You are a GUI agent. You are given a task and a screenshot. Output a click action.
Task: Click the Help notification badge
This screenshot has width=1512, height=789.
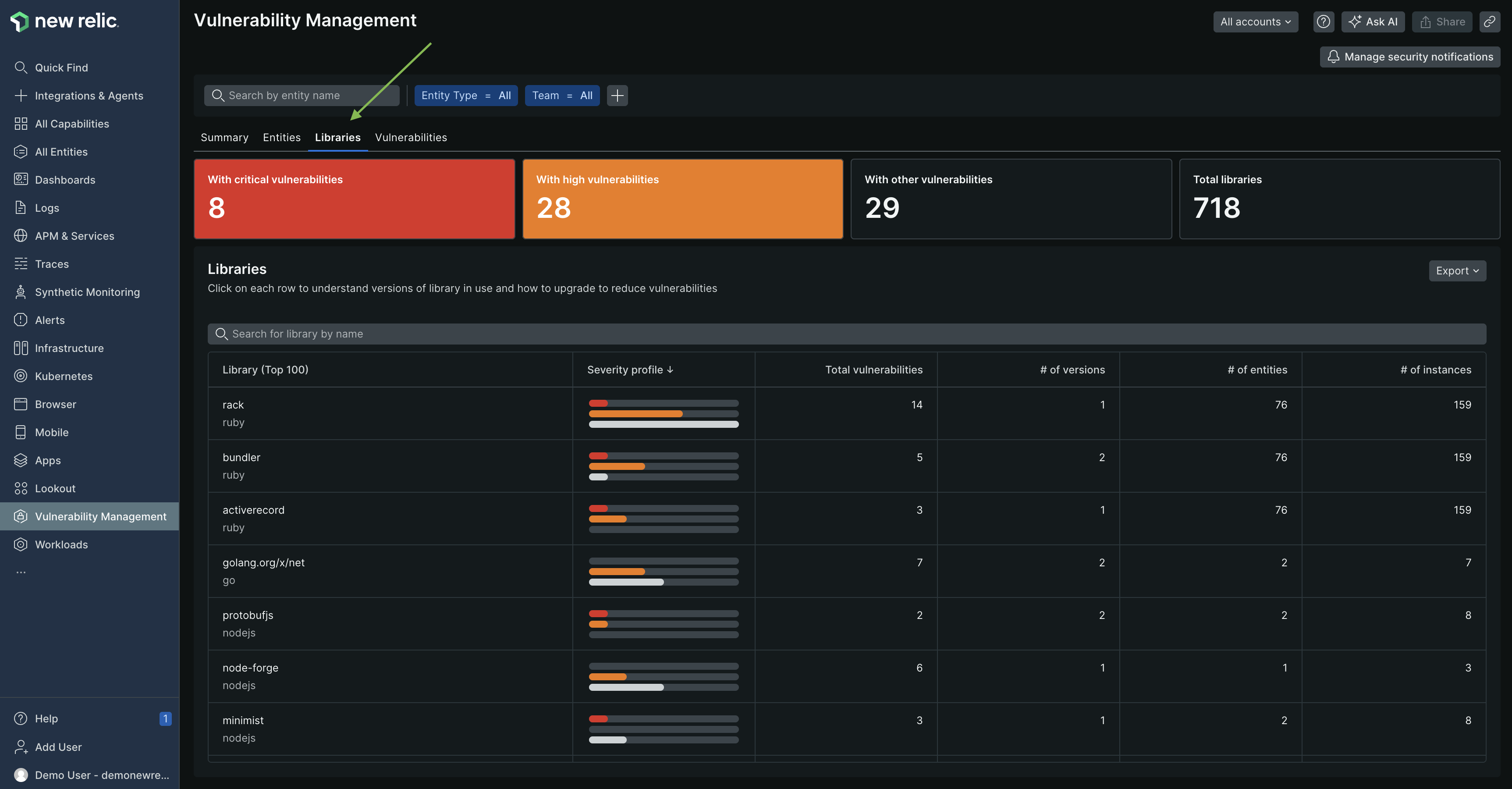[x=166, y=718]
